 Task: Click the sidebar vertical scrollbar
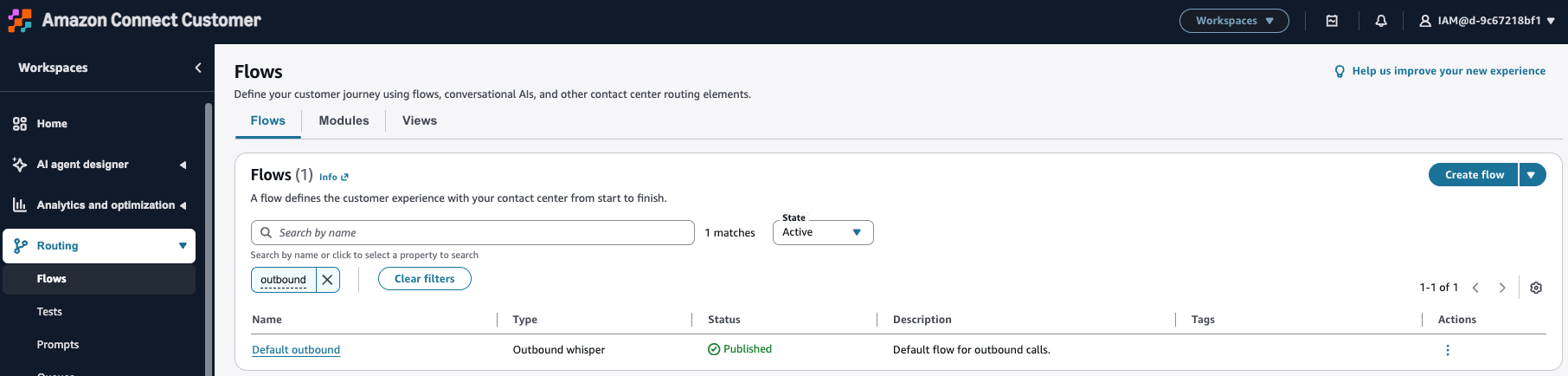click(x=209, y=239)
